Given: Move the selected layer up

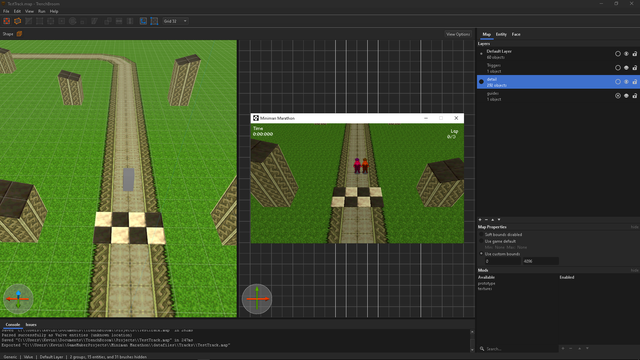Looking at the screenshot, I should (x=493, y=220).
